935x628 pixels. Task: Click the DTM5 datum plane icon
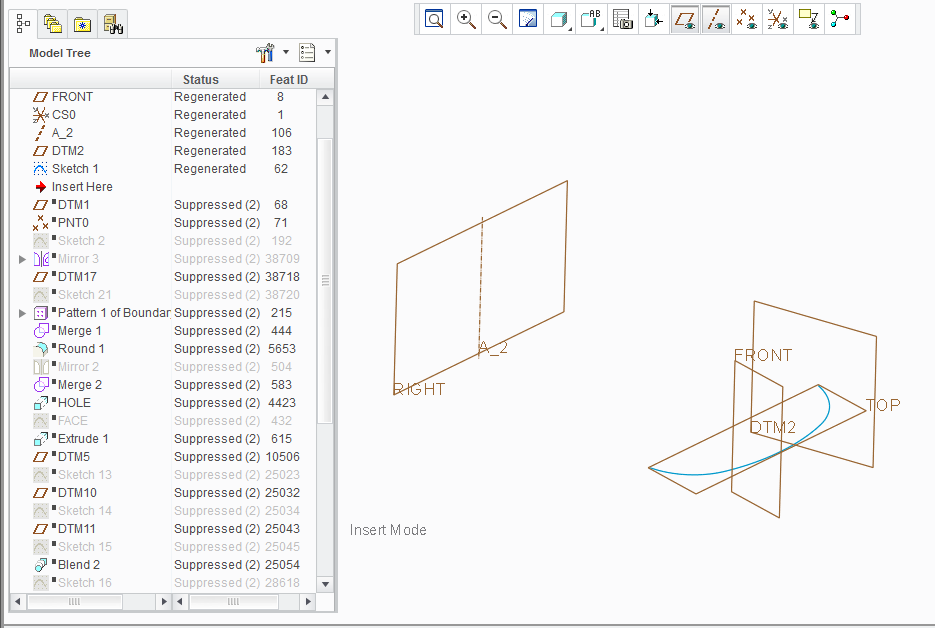pyautogui.click(x=41, y=457)
